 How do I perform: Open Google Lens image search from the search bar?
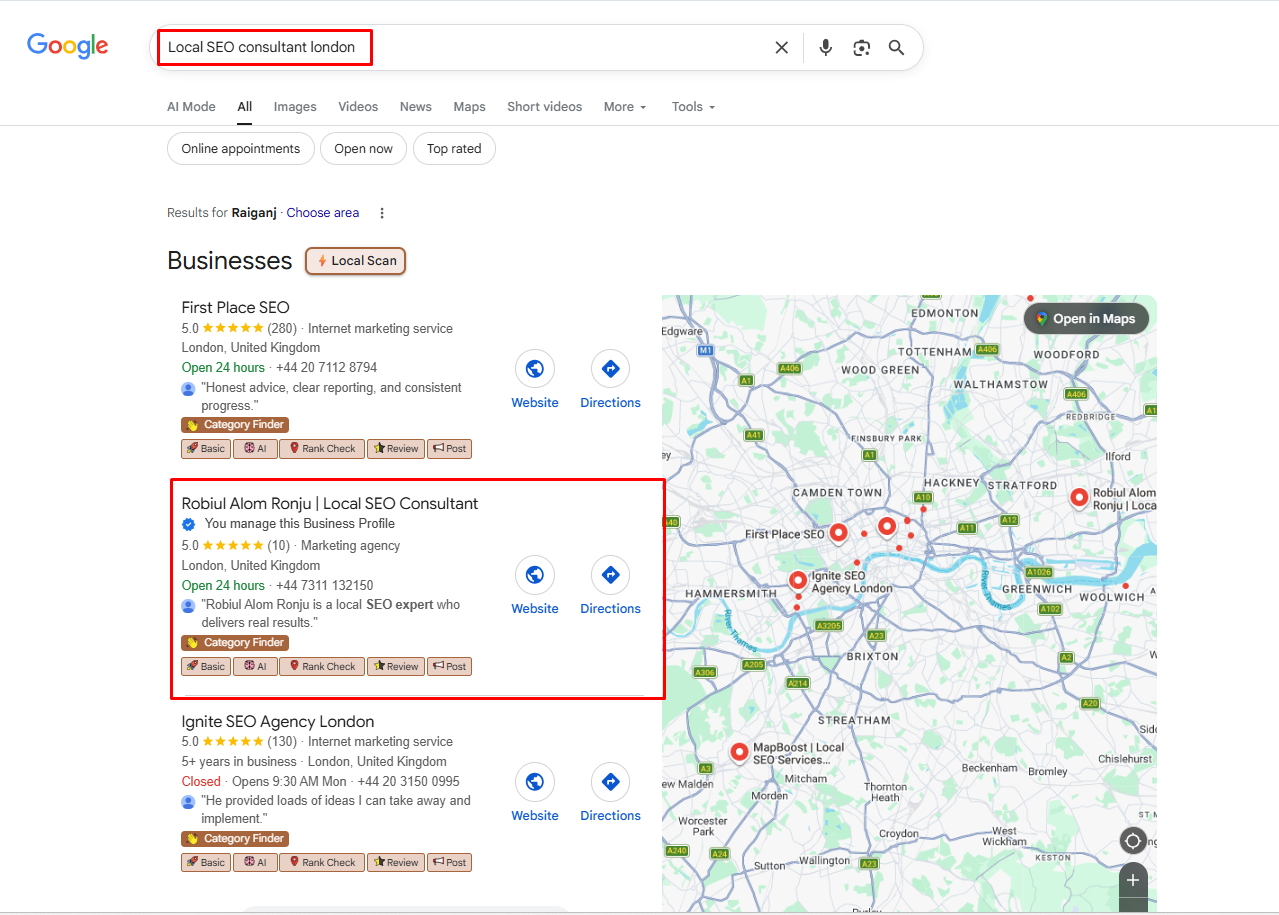pyautogui.click(x=861, y=46)
